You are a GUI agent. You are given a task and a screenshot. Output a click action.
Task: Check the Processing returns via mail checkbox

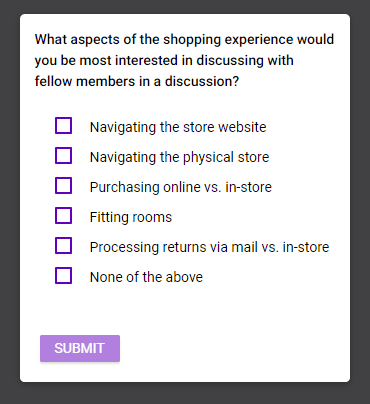[63, 246]
